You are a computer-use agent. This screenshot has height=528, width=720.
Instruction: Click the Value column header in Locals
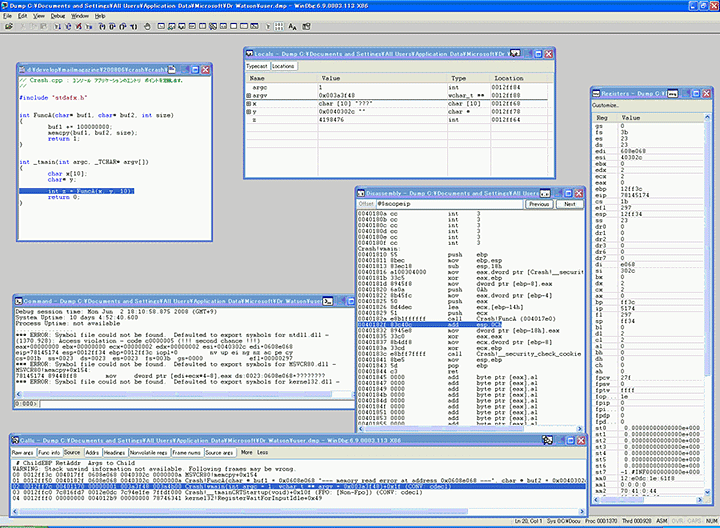382,79
